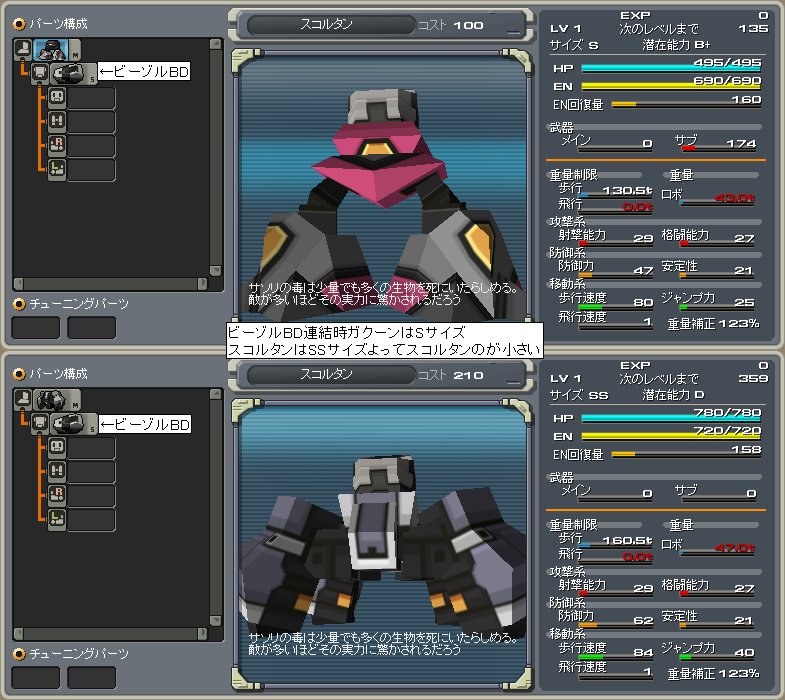Select the left arm slot icon in upper tree
Viewport: 785px width, 700px height.
coord(57,170)
